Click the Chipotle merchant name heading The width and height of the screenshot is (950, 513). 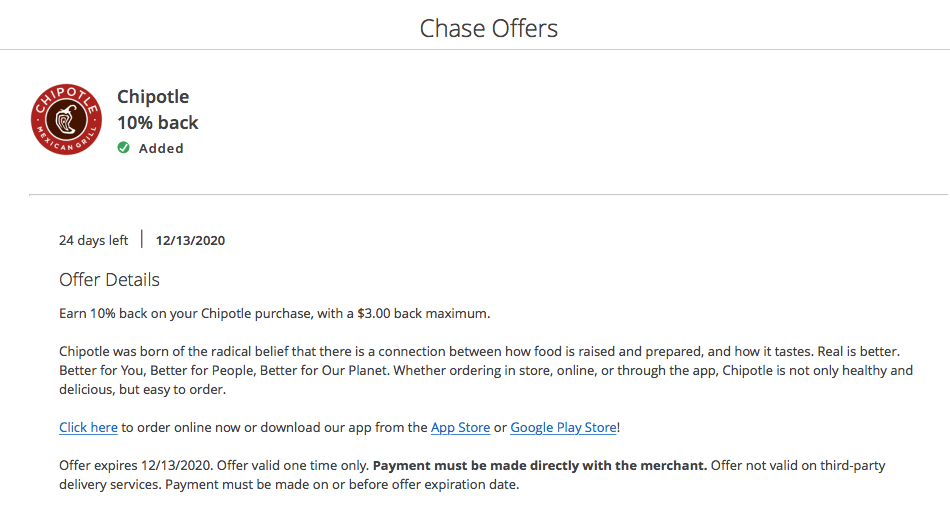(153, 97)
